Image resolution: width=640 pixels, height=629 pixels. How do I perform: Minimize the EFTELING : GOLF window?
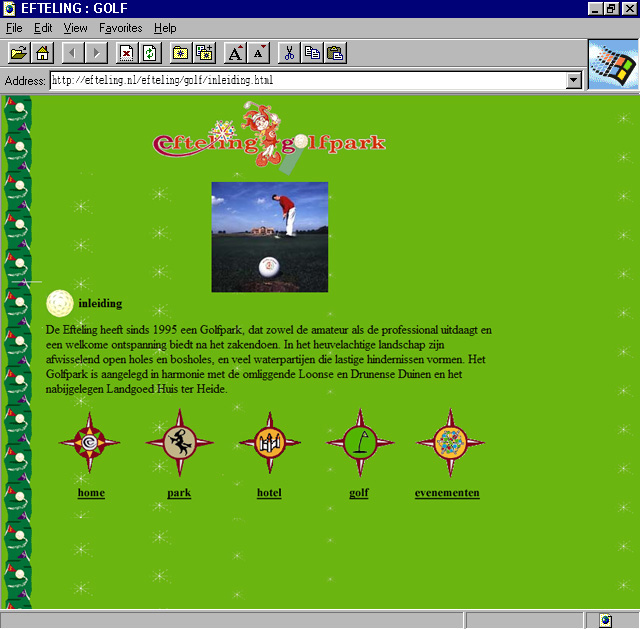(595, 9)
